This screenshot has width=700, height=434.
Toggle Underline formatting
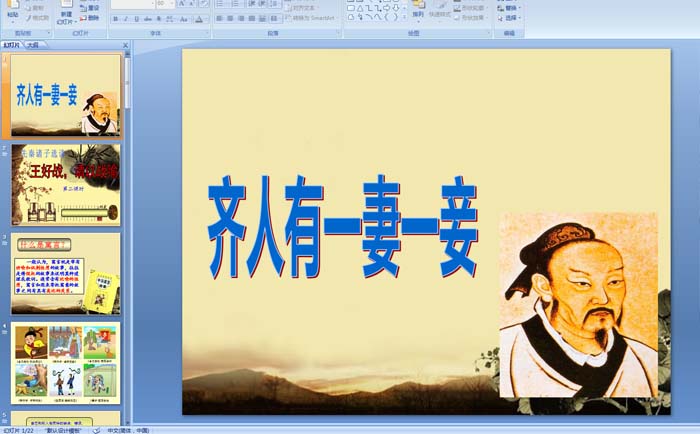[x=137, y=19]
